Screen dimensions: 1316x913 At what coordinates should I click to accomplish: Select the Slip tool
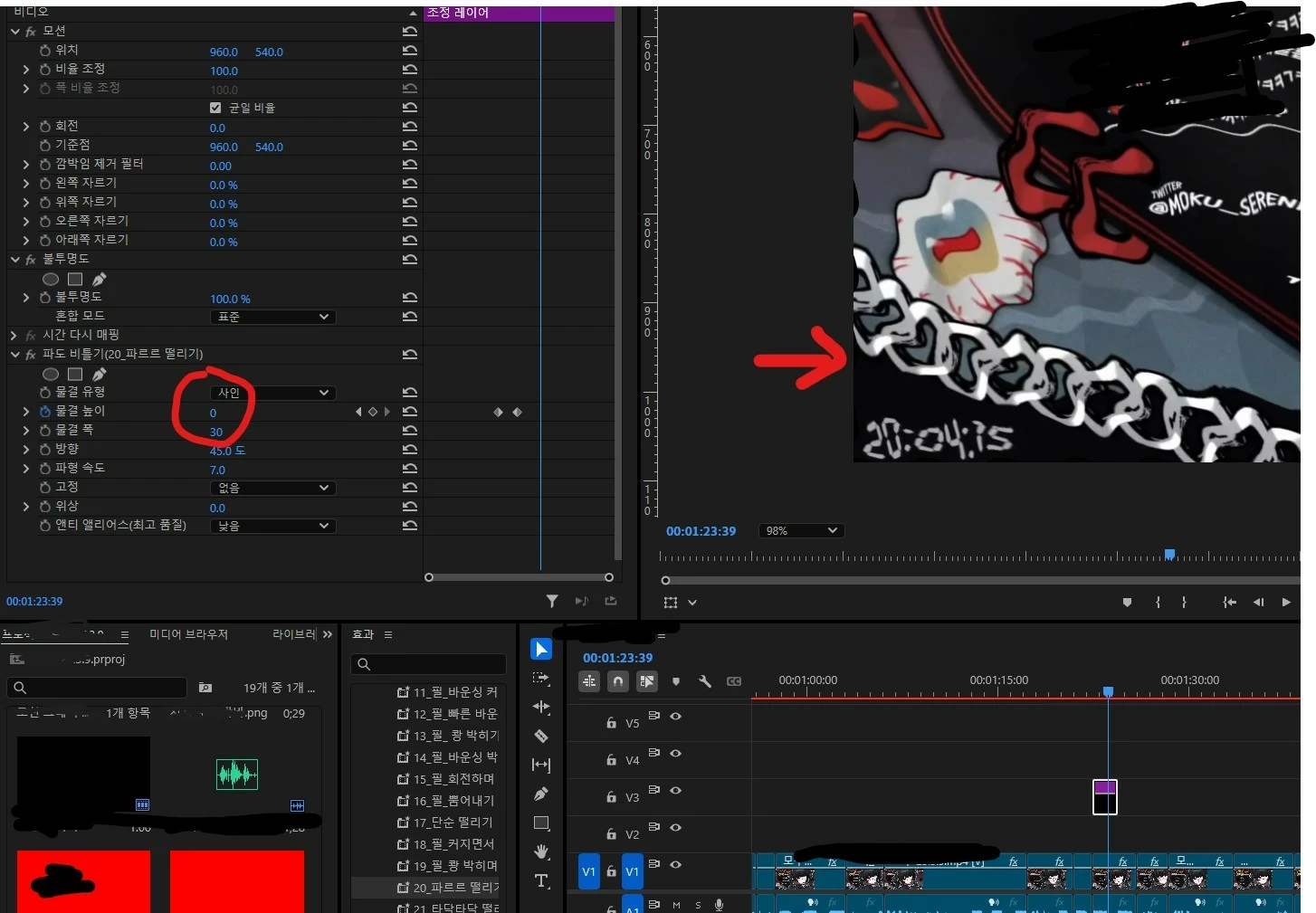tap(541, 765)
